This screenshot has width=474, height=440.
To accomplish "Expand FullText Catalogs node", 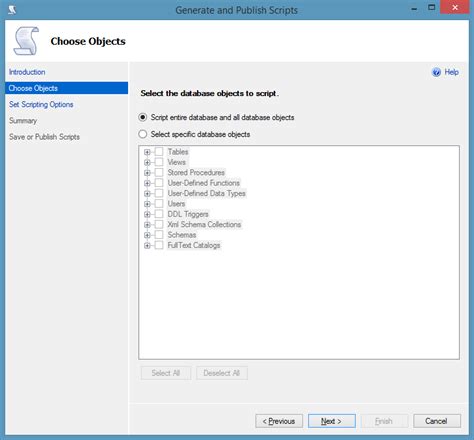I will pyautogui.click(x=147, y=246).
